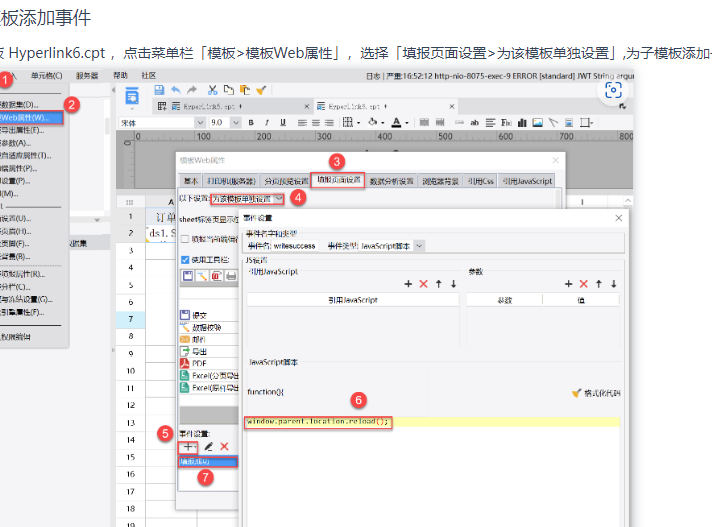Click the Save icon in the designer toolbar
The width and height of the screenshot is (712, 527).
coord(159,90)
